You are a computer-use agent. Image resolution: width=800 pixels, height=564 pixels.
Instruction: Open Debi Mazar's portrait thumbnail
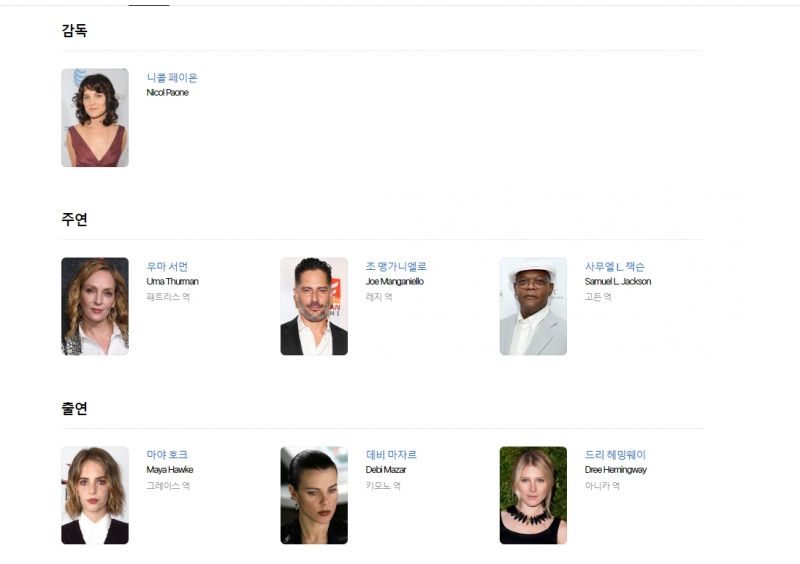(x=314, y=495)
